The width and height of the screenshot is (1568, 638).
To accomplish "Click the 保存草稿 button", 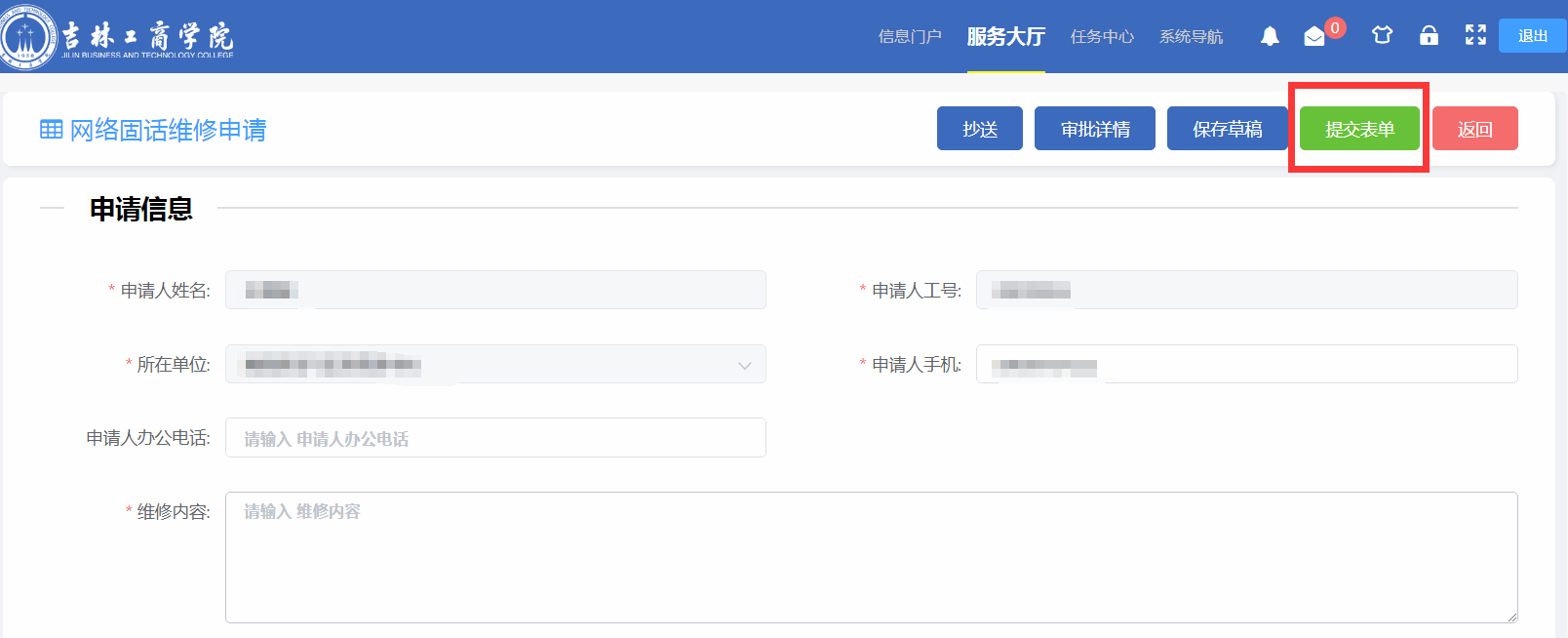I will point(1227,129).
